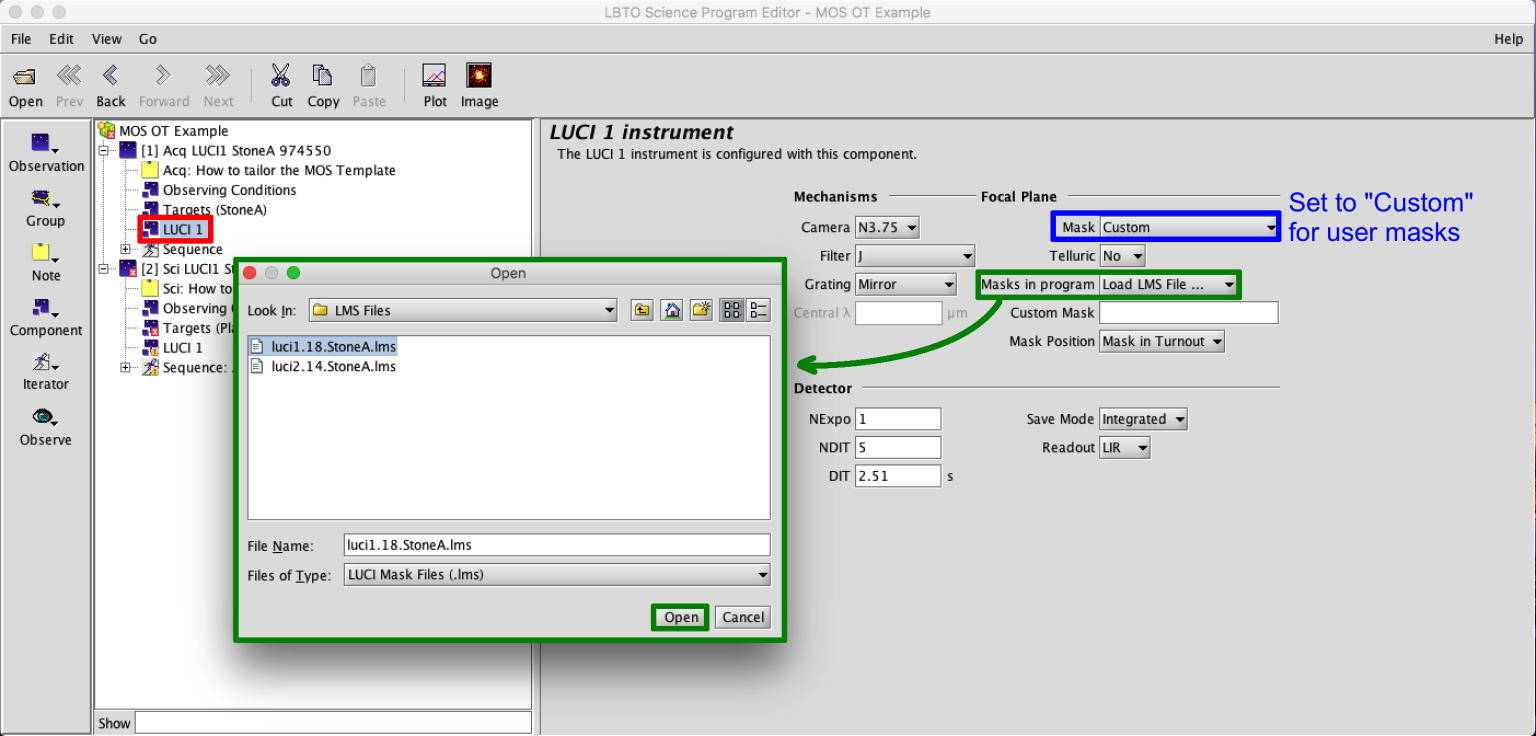Click the Open toolbar icon

tap(25, 76)
